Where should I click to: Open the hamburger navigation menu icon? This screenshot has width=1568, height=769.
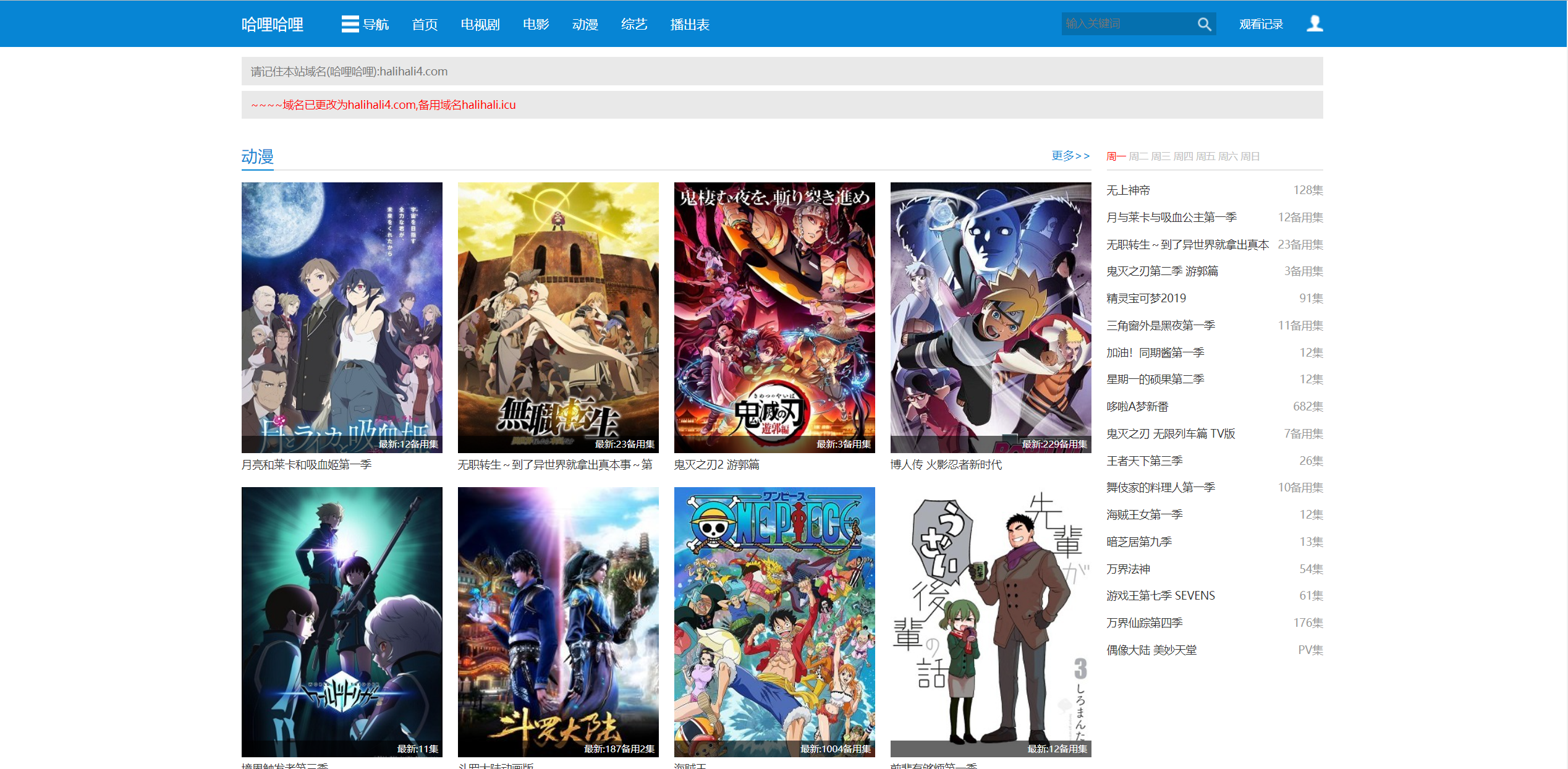(x=350, y=24)
